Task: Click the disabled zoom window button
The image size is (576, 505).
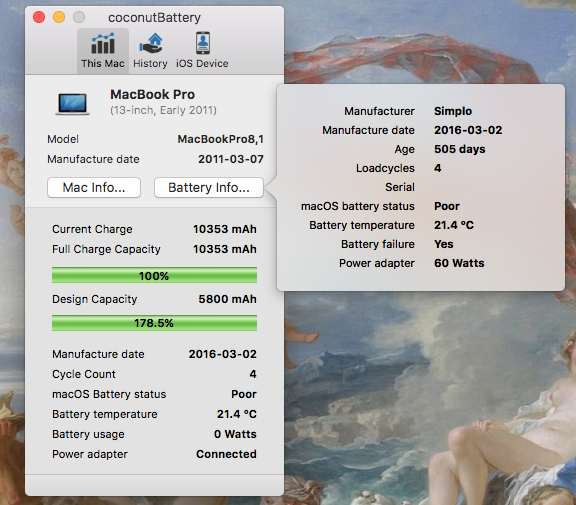Action: pyautogui.click(x=79, y=17)
